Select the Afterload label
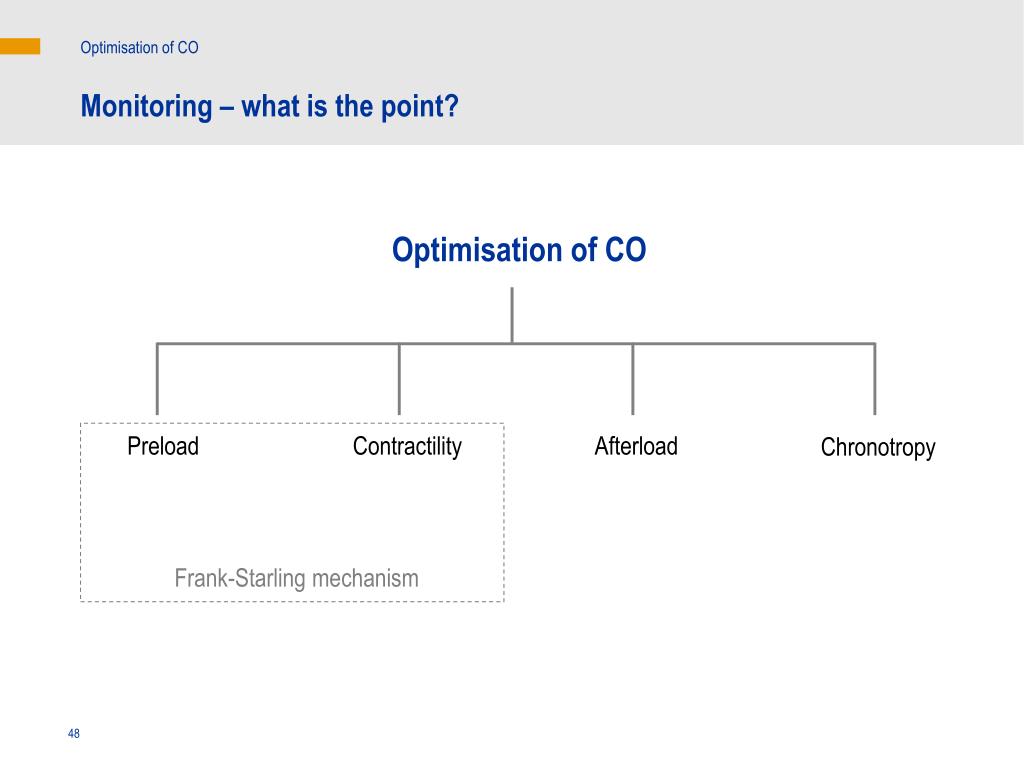The width and height of the screenshot is (1024, 768). 636,447
